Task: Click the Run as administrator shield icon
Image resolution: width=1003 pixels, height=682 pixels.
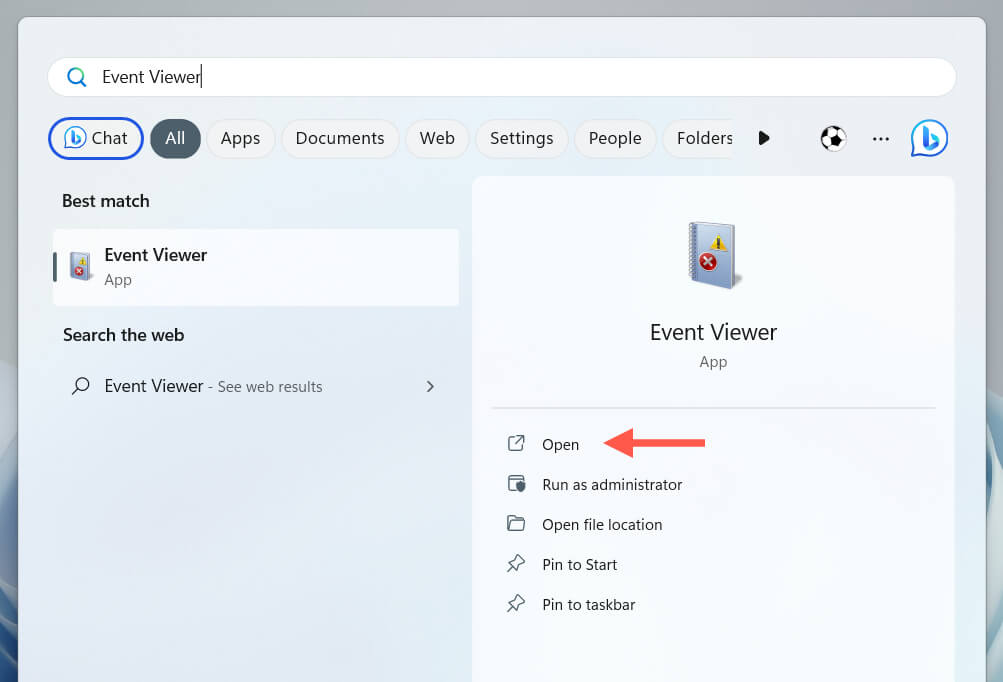Action: pyautogui.click(x=516, y=484)
